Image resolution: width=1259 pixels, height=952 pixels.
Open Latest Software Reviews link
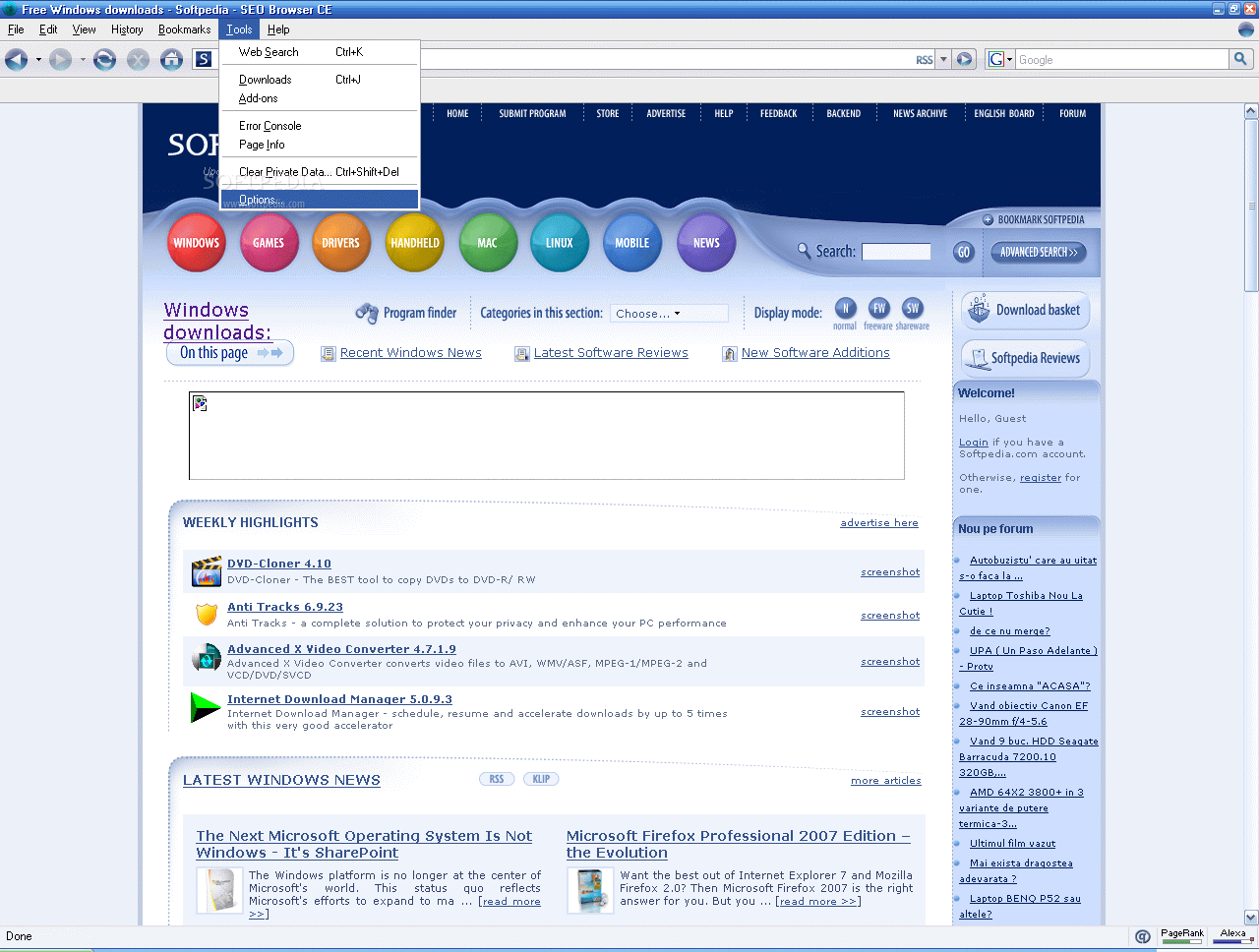pos(611,353)
